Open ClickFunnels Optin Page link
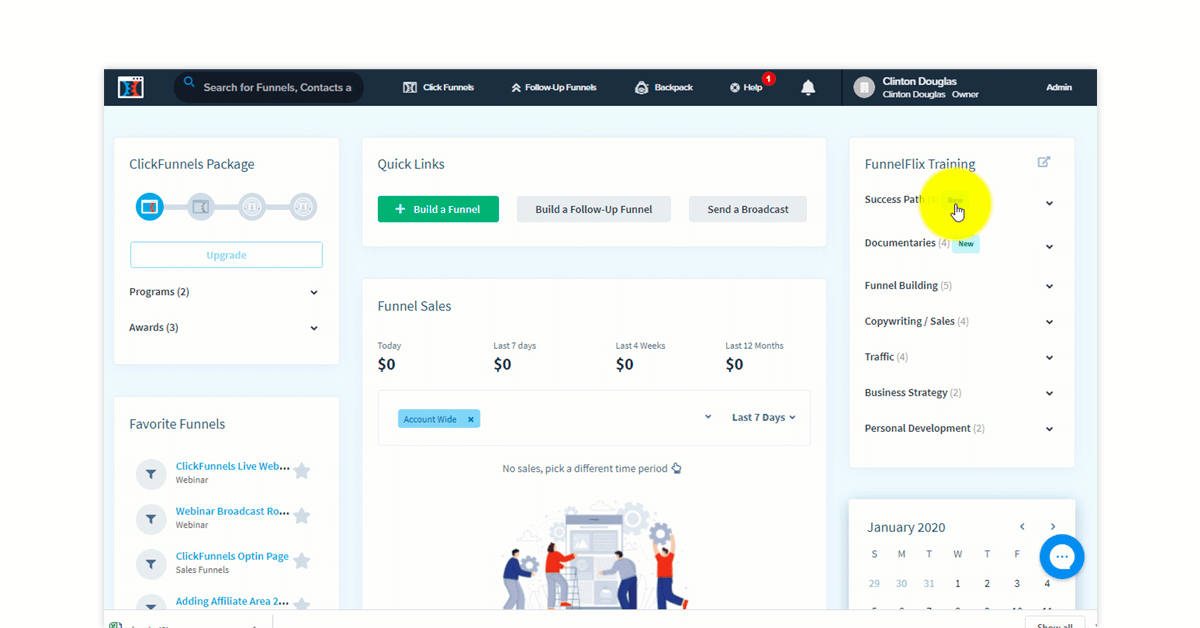 (x=232, y=556)
